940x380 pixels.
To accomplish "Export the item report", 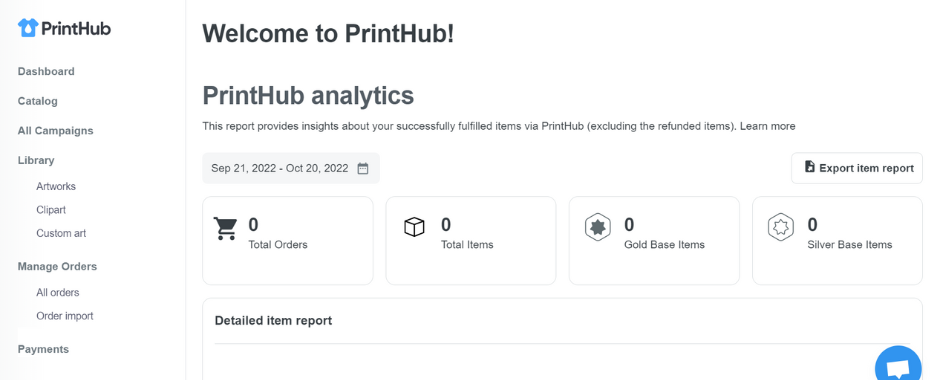I will click(x=857, y=168).
